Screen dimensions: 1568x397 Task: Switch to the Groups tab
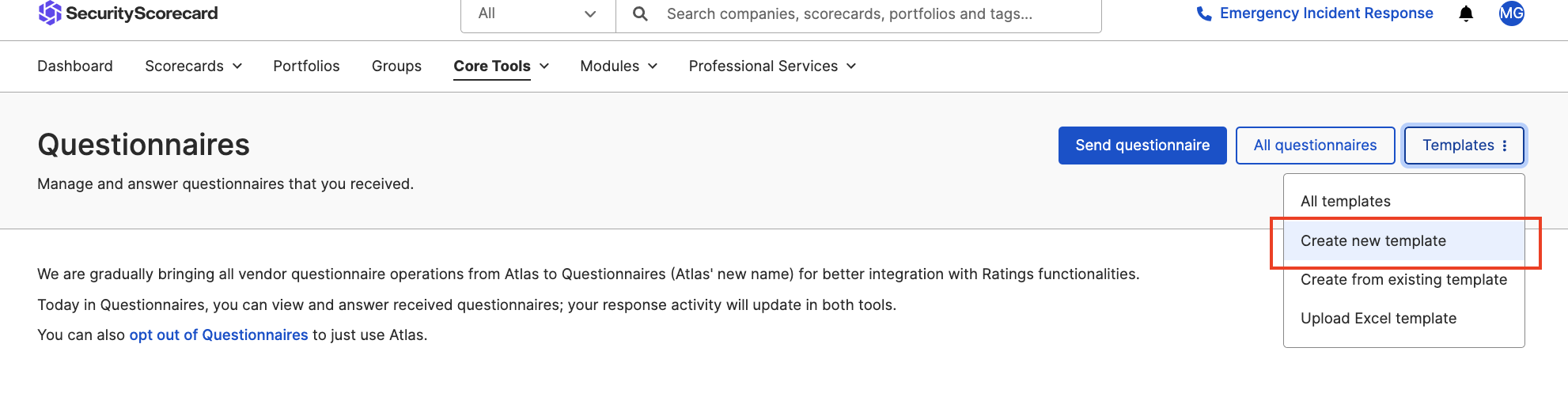[396, 66]
